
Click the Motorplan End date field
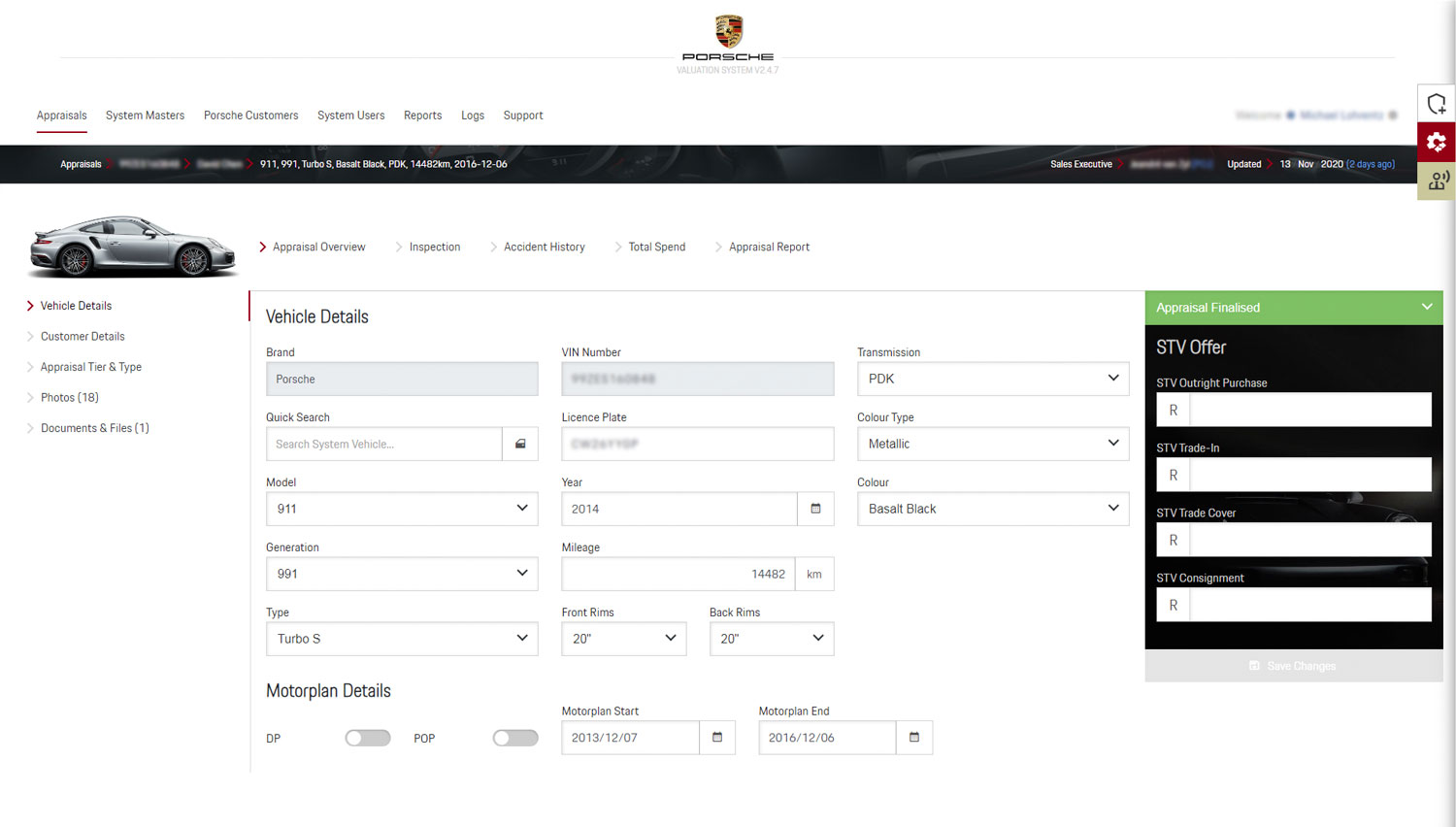(x=827, y=738)
